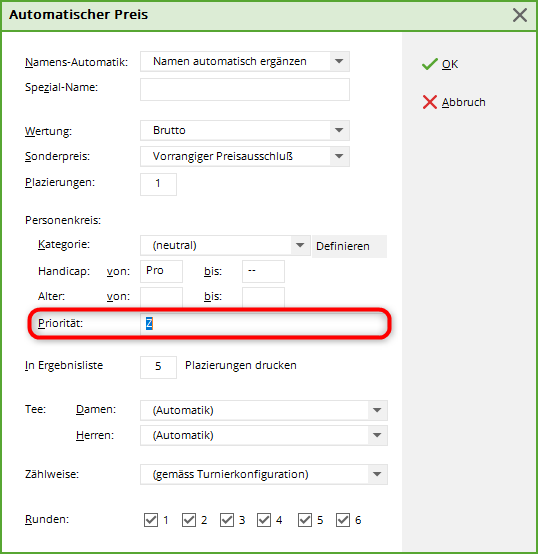Open the Sonderpreis dropdown

pyautogui.click(x=339, y=156)
